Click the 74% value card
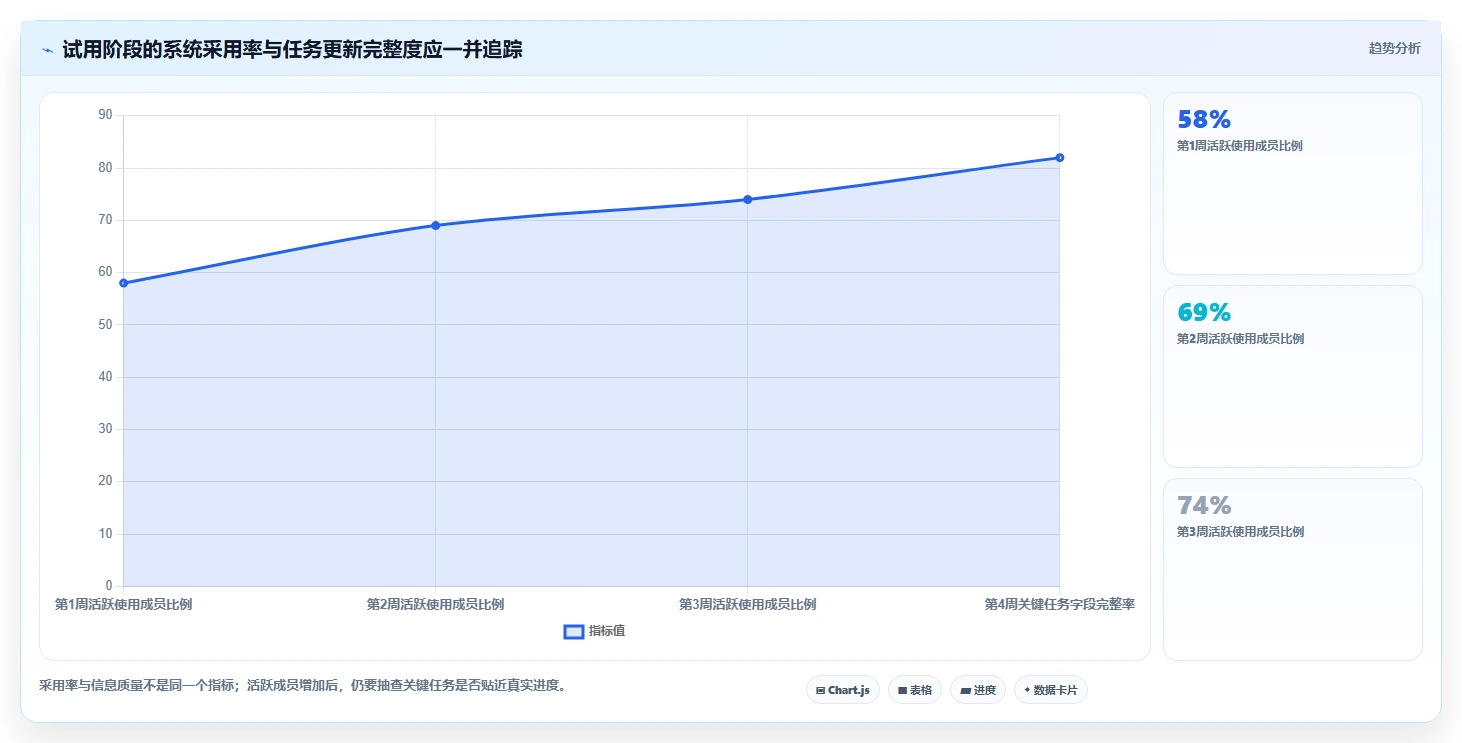The image size is (1462, 743). (1292, 569)
